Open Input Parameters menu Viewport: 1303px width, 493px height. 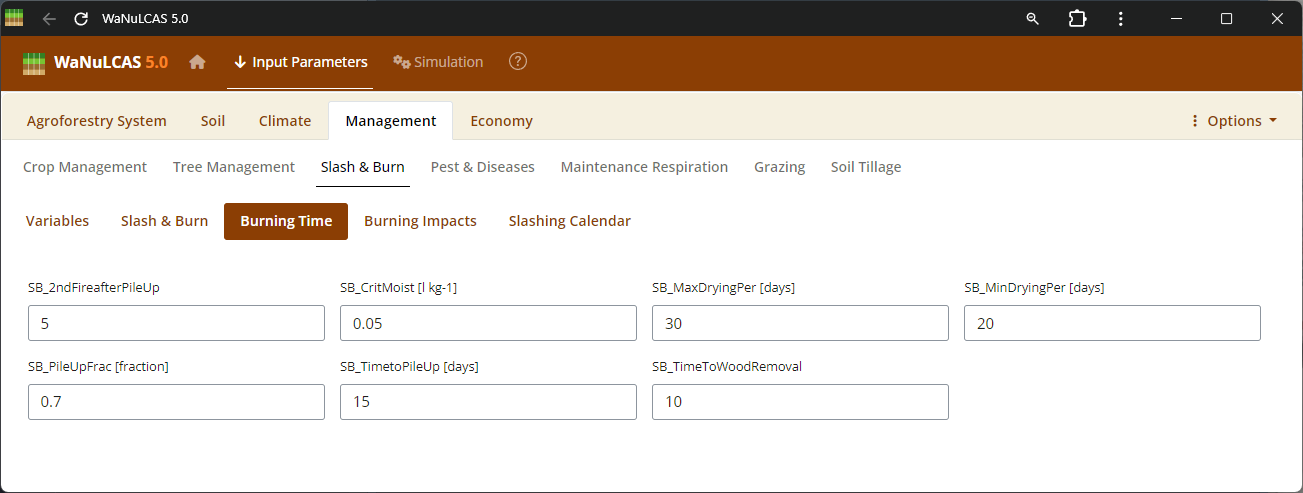300,62
